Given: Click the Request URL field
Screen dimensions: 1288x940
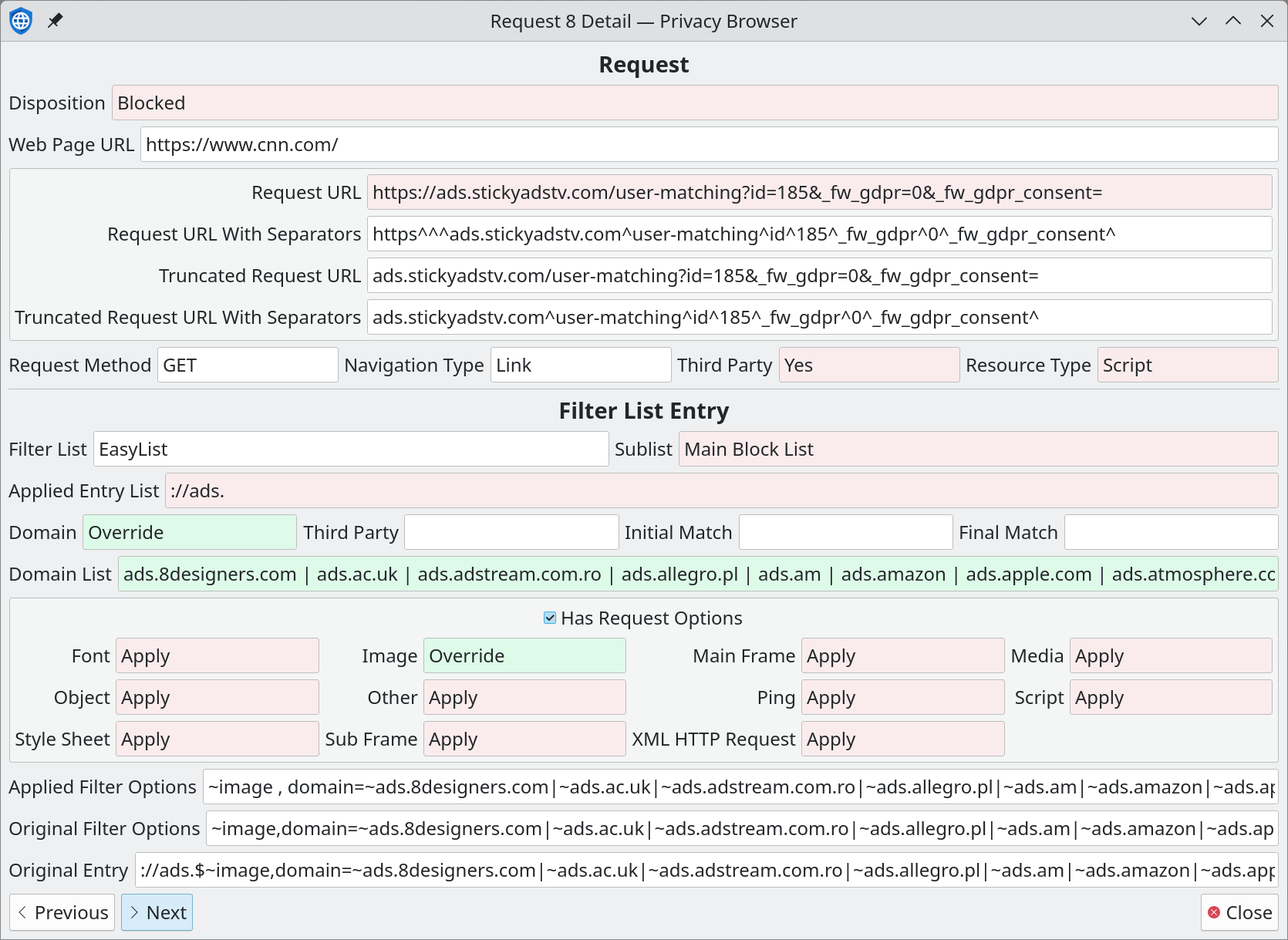Looking at the screenshot, I should tap(819, 192).
